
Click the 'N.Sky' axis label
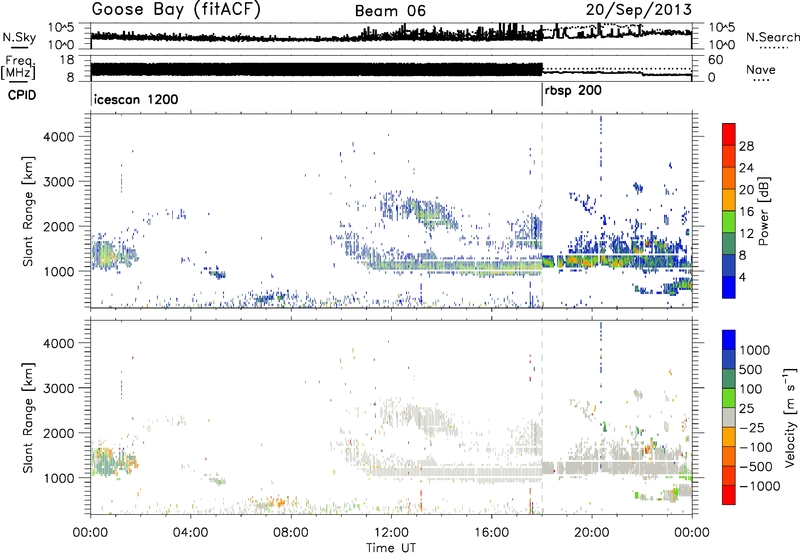19,37
